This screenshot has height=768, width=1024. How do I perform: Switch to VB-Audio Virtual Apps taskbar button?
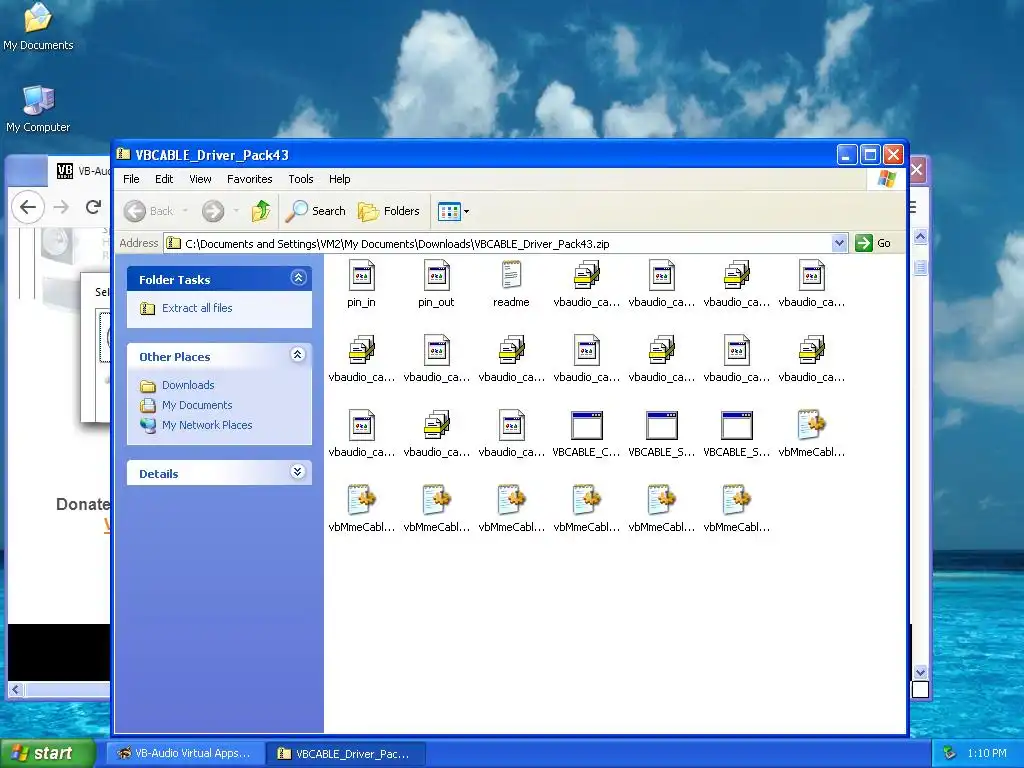click(x=185, y=754)
